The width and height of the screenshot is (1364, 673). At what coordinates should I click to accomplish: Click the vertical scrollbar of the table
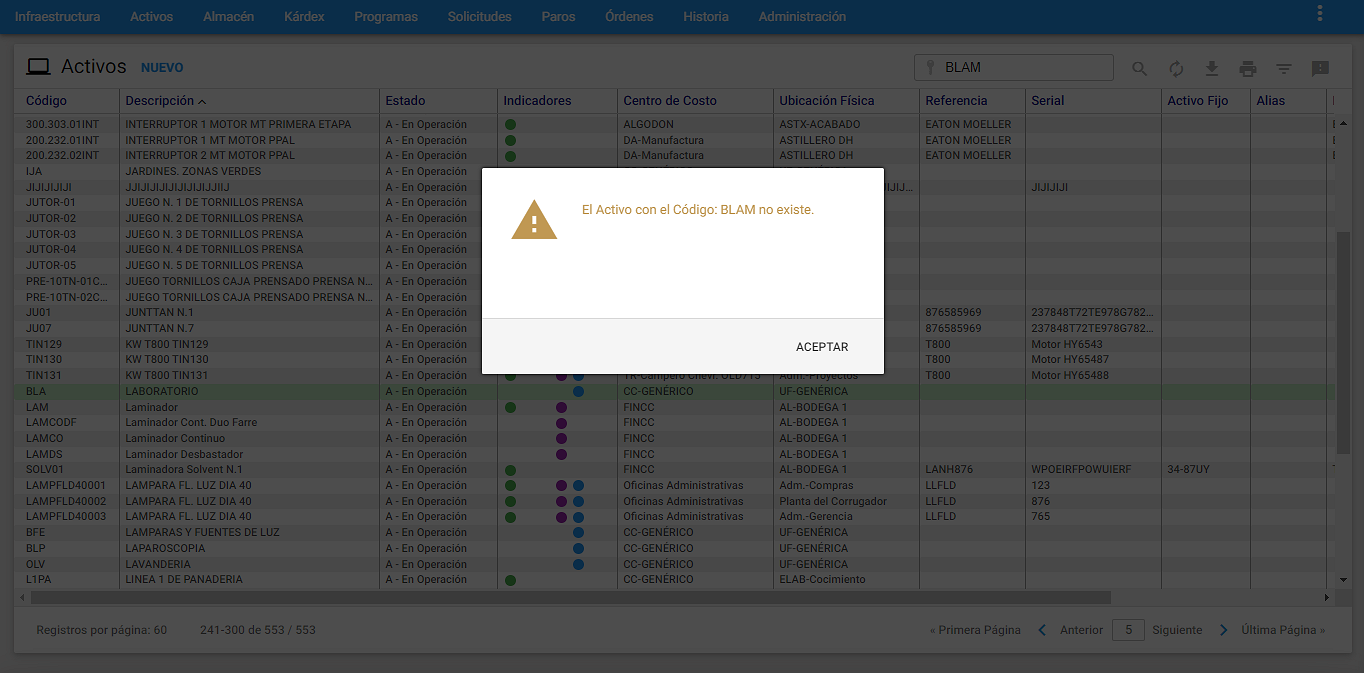click(1343, 344)
